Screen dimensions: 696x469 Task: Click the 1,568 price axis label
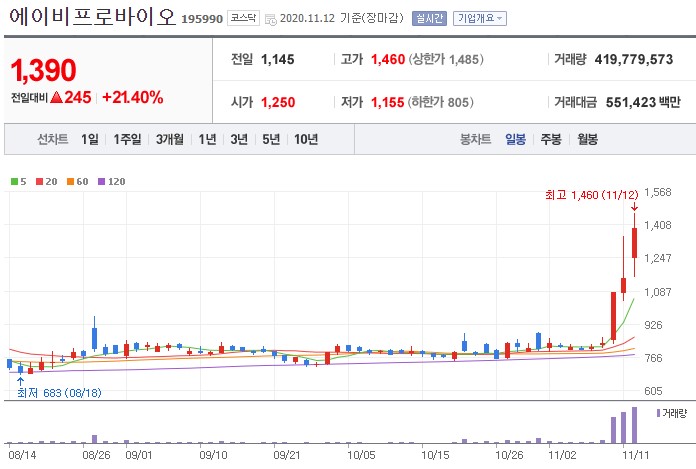[658, 192]
